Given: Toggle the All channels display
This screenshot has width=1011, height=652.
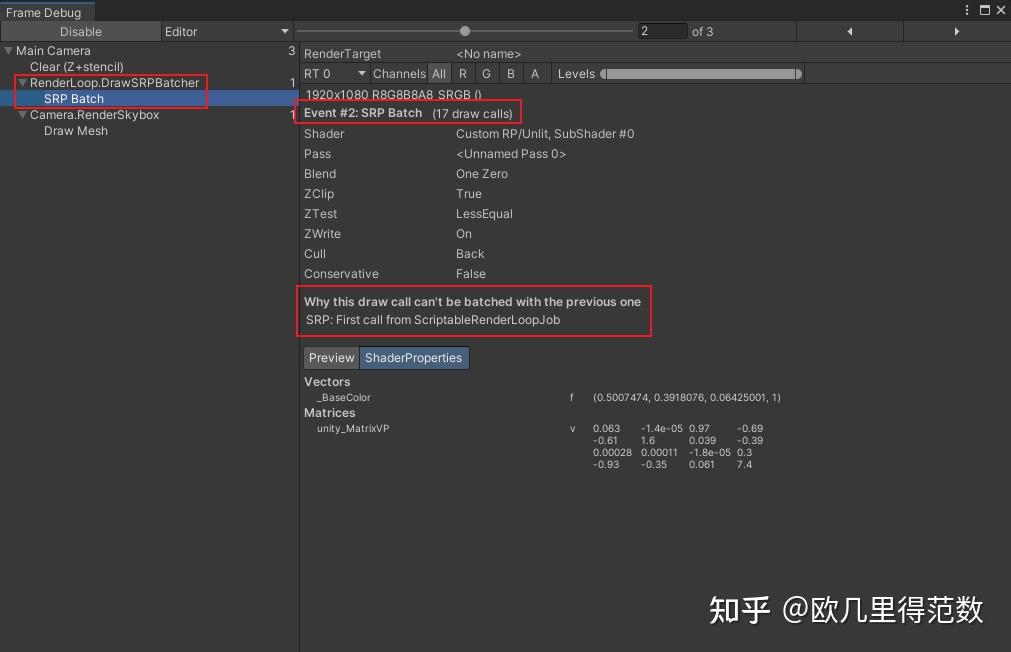Looking at the screenshot, I should point(438,73).
